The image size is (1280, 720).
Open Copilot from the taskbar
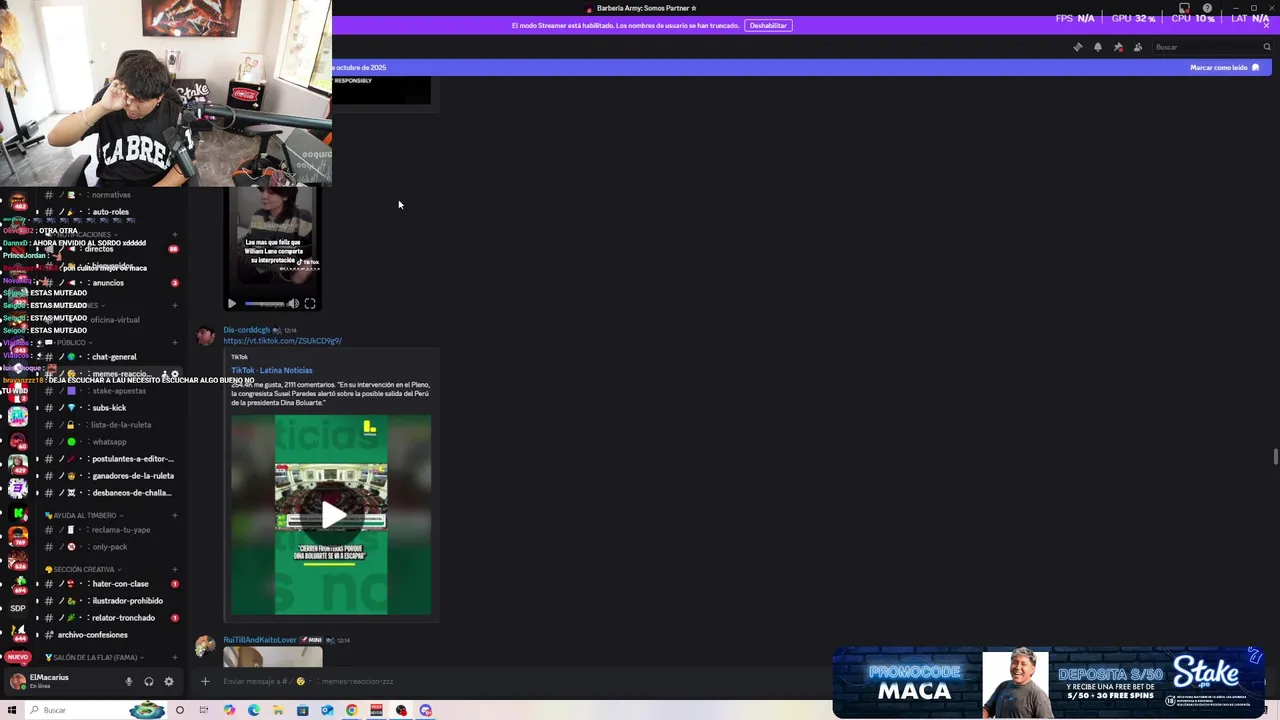229,710
